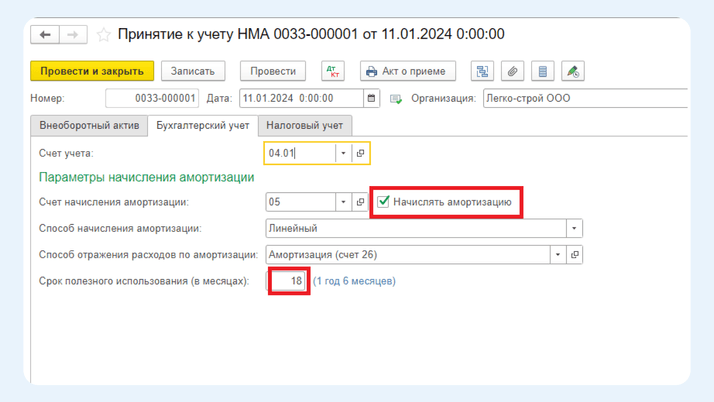Go back with the left arrow button
This screenshot has width=714, height=402.
coord(45,35)
